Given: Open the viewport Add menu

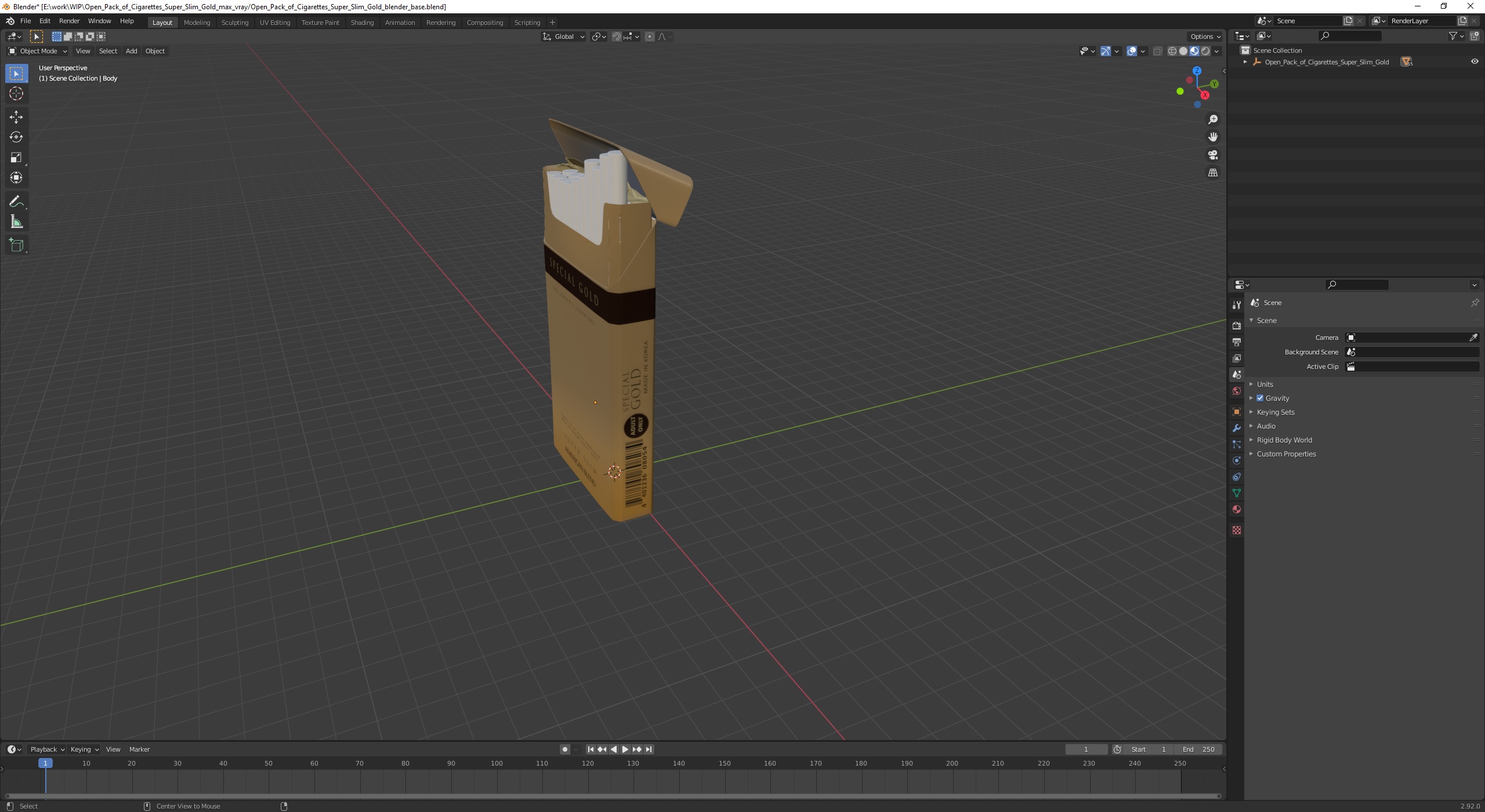Looking at the screenshot, I should (132, 51).
